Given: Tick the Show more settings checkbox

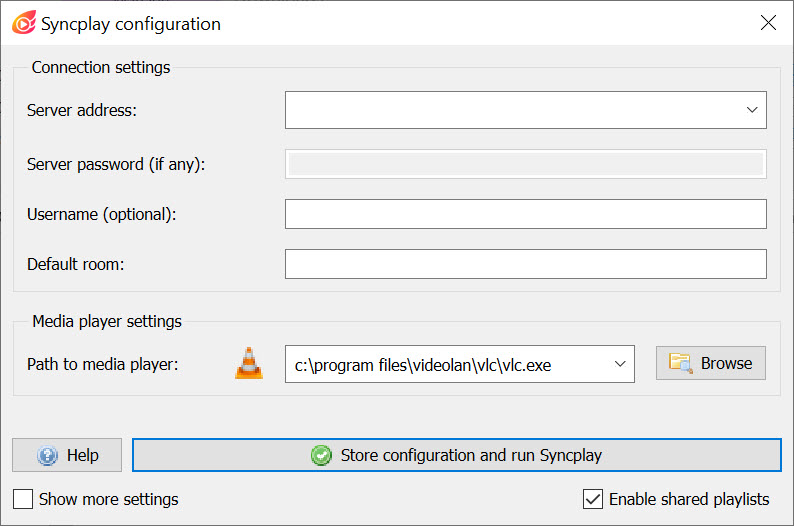Looking at the screenshot, I should pyautogui.click(x=23, y=499).
